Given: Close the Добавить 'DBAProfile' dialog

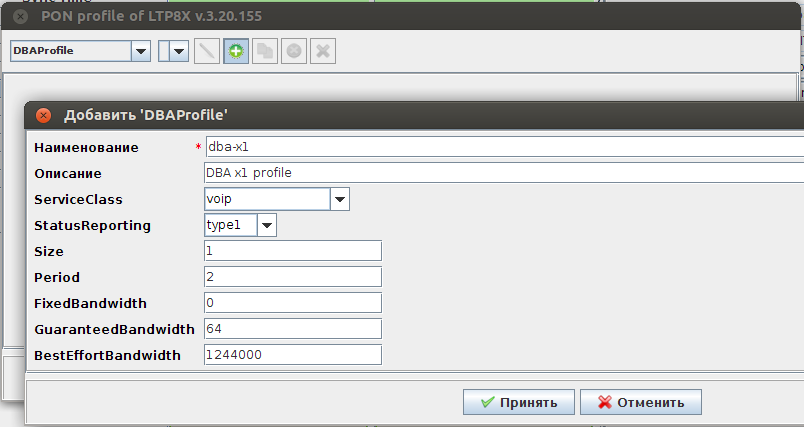Looking at the screenshot, I should tap(42, 115).
